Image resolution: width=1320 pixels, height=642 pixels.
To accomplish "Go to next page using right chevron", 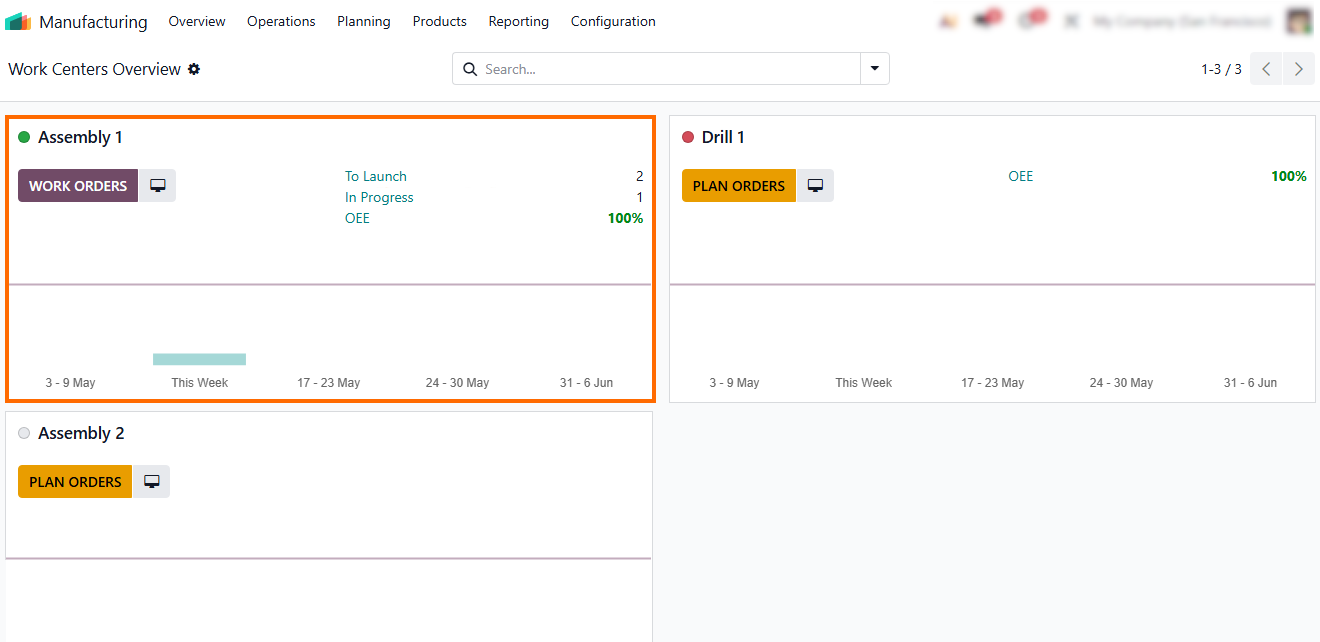I will (1299, 69).
